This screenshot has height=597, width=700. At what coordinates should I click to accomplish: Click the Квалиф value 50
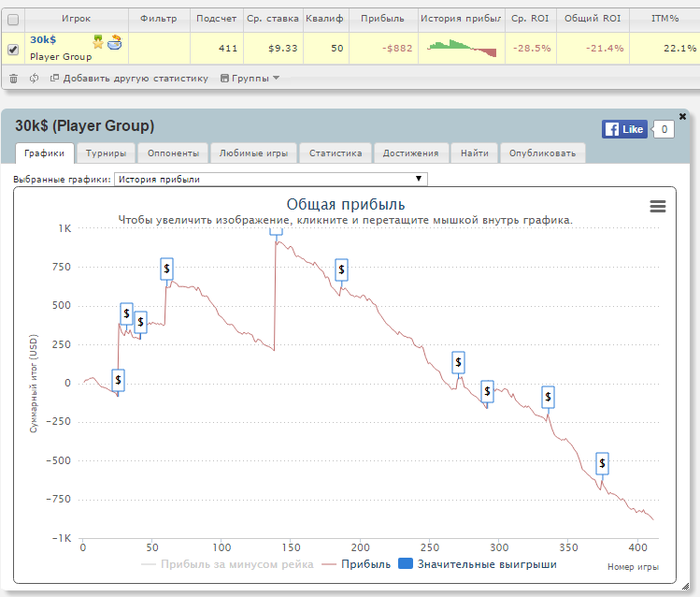pos(337,48)
